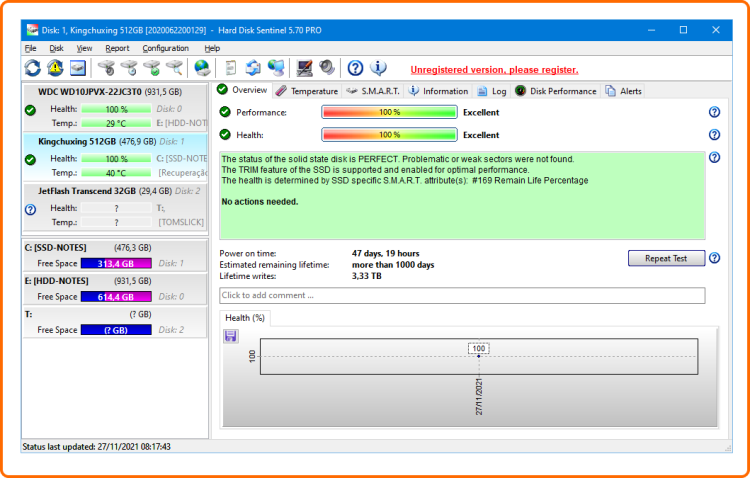Click the 3,33 TB lifetime writes value
750x478 pixels.
coord(366,276)
